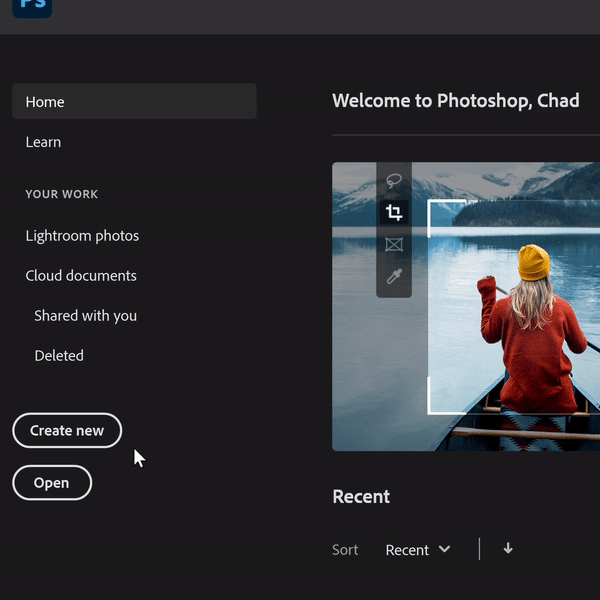Screen dimensions: 600x600
Task: Click the Photoshop Ps logo icon
Action: [32, 7]
